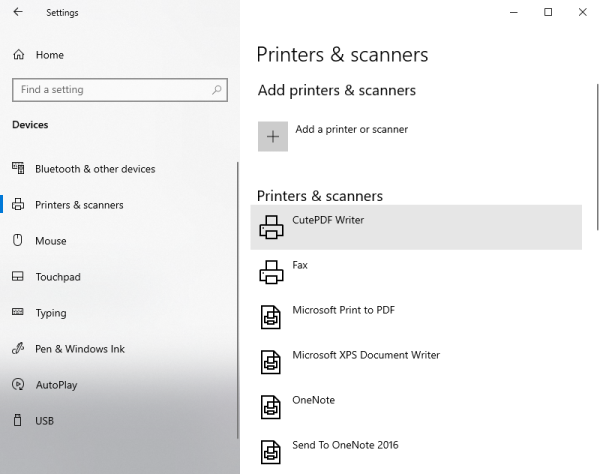600x474 pixels.
Task: Click the Fax printer icon
Action: [x=271, y=272]
